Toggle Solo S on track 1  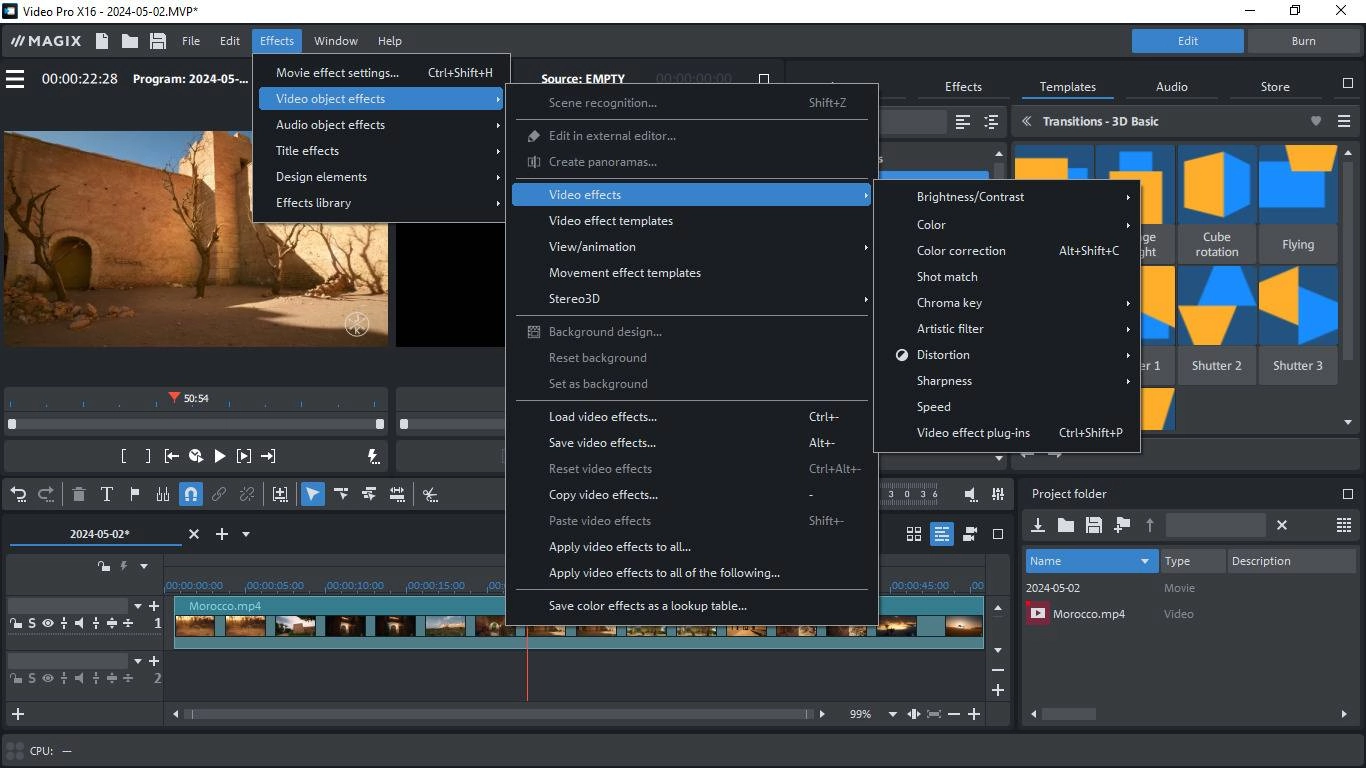32,624
